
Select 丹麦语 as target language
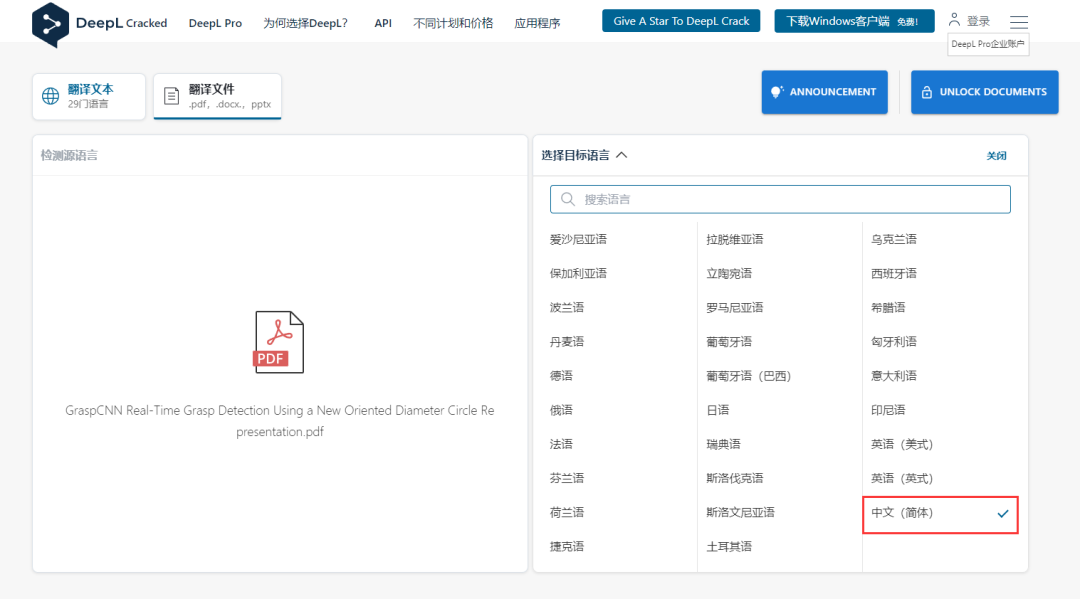click(566, 341)
